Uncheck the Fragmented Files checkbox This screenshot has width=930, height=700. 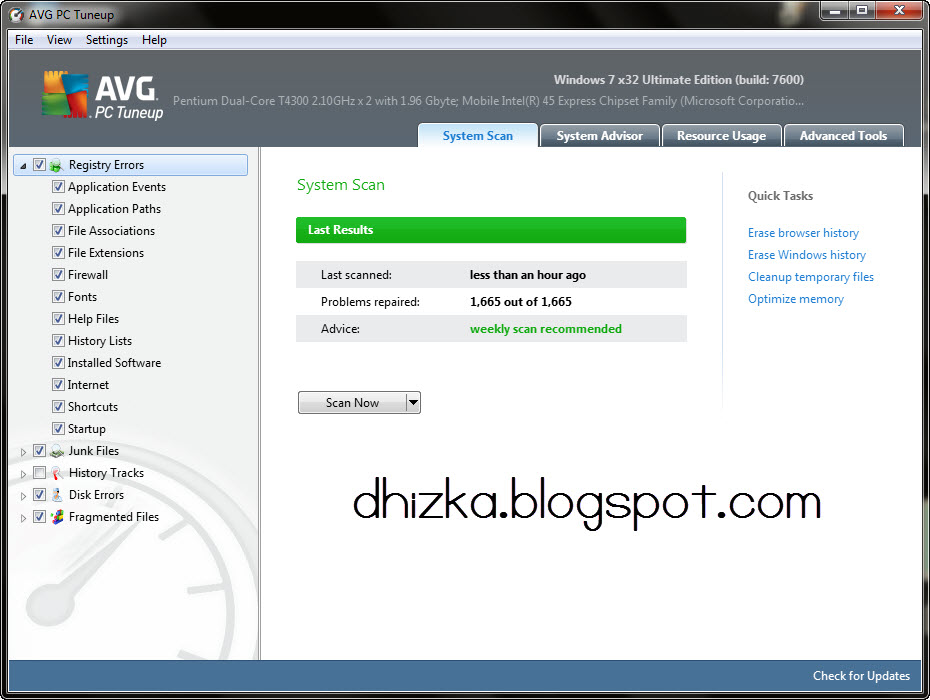point(39,517)
